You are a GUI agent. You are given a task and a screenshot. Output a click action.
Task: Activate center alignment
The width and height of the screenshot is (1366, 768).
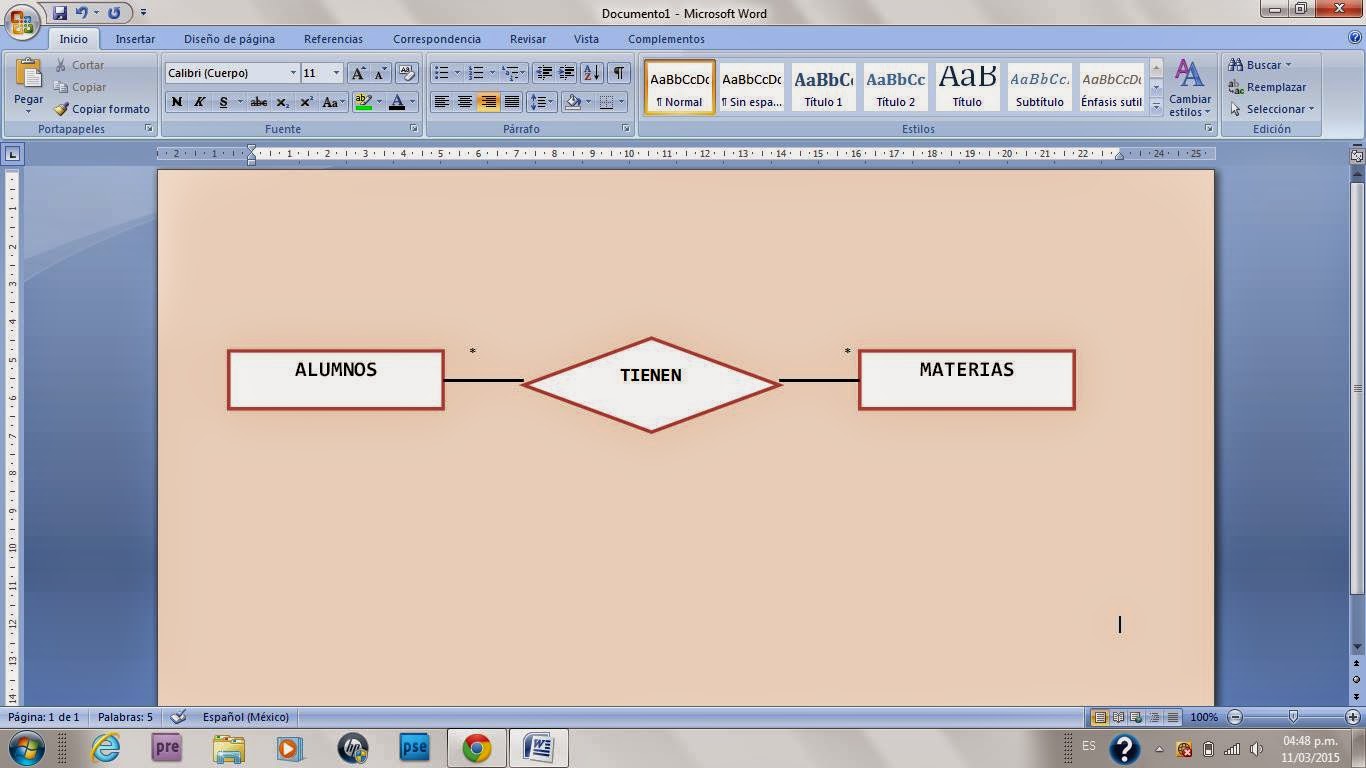point(465,102)
